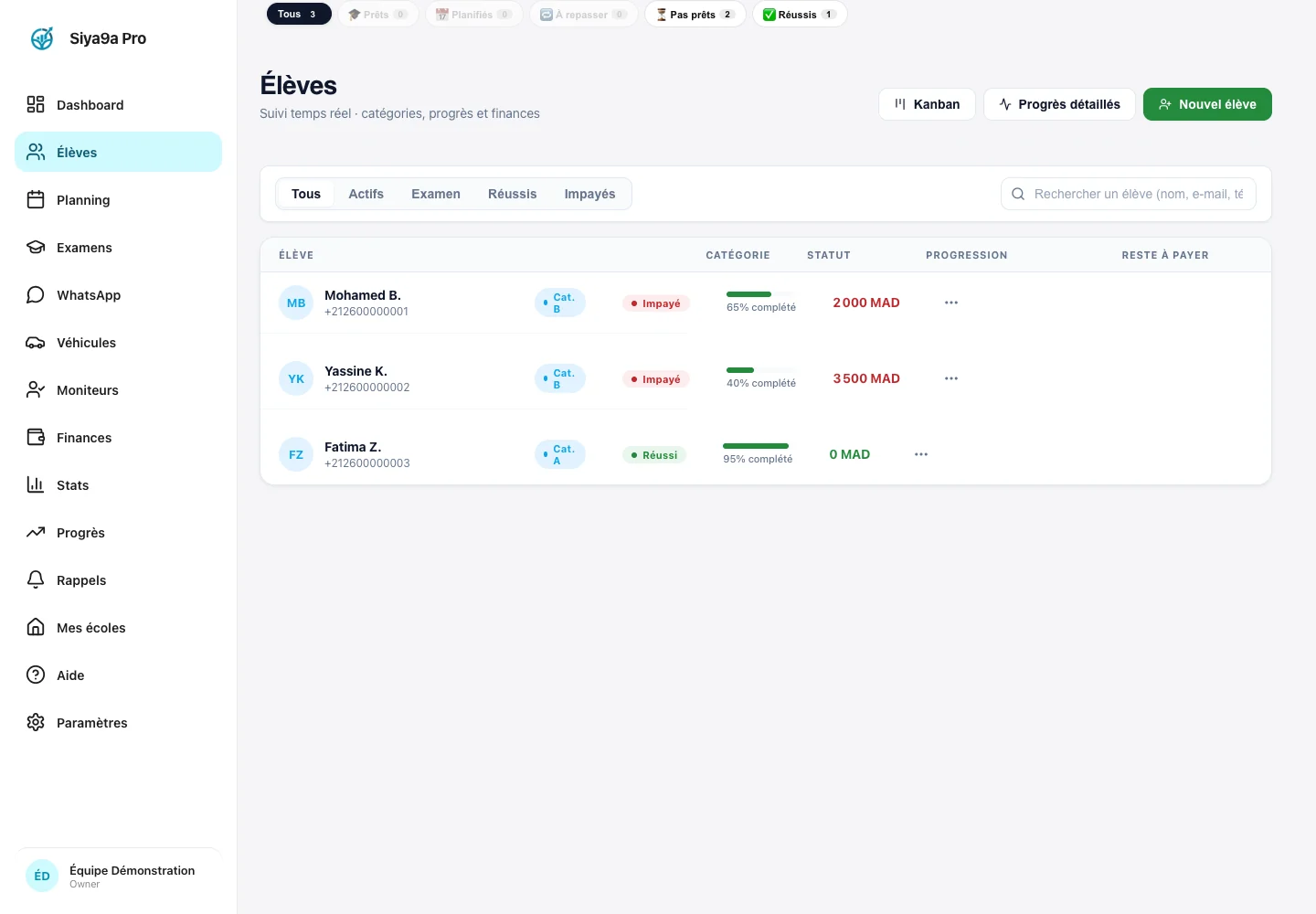Screen dimensions: 1316x914
Task: Open the Moniteurs user-check icon
Action: coord(36,389)
